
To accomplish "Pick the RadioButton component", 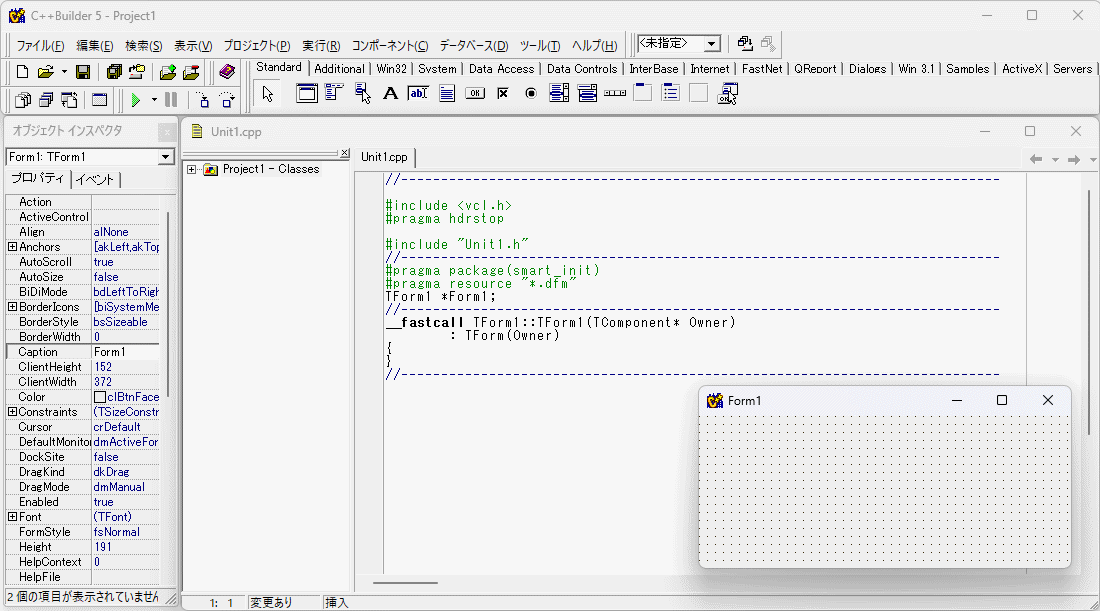I will click(531, 93).
